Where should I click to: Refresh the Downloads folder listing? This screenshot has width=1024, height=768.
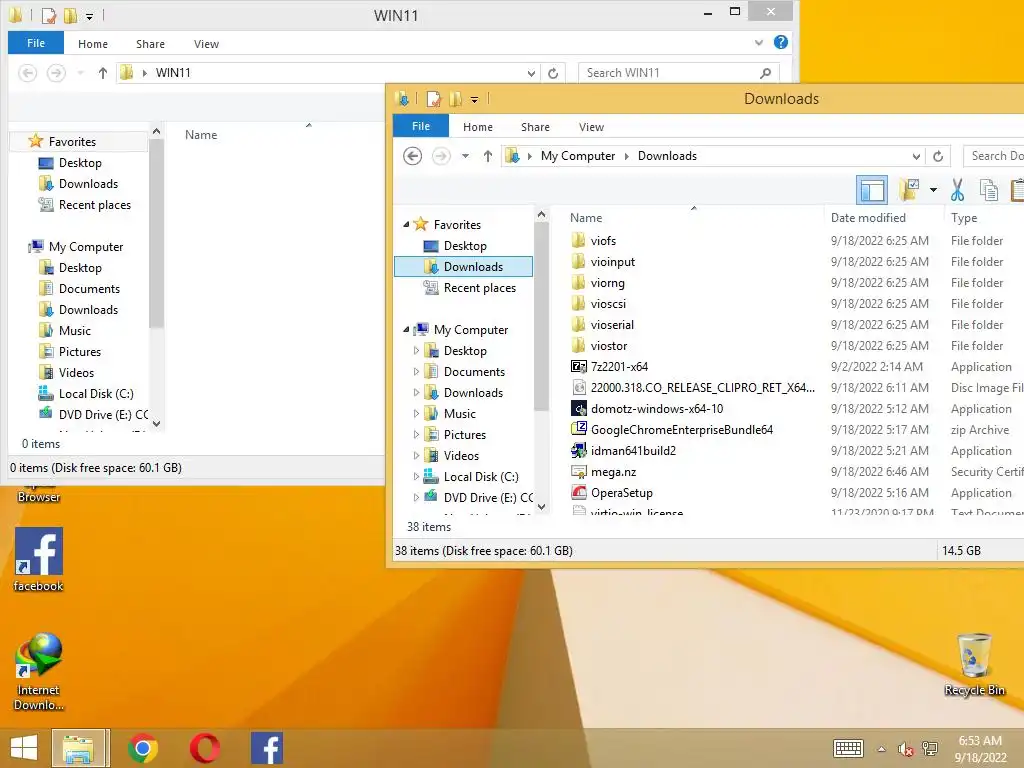point(938,156)
